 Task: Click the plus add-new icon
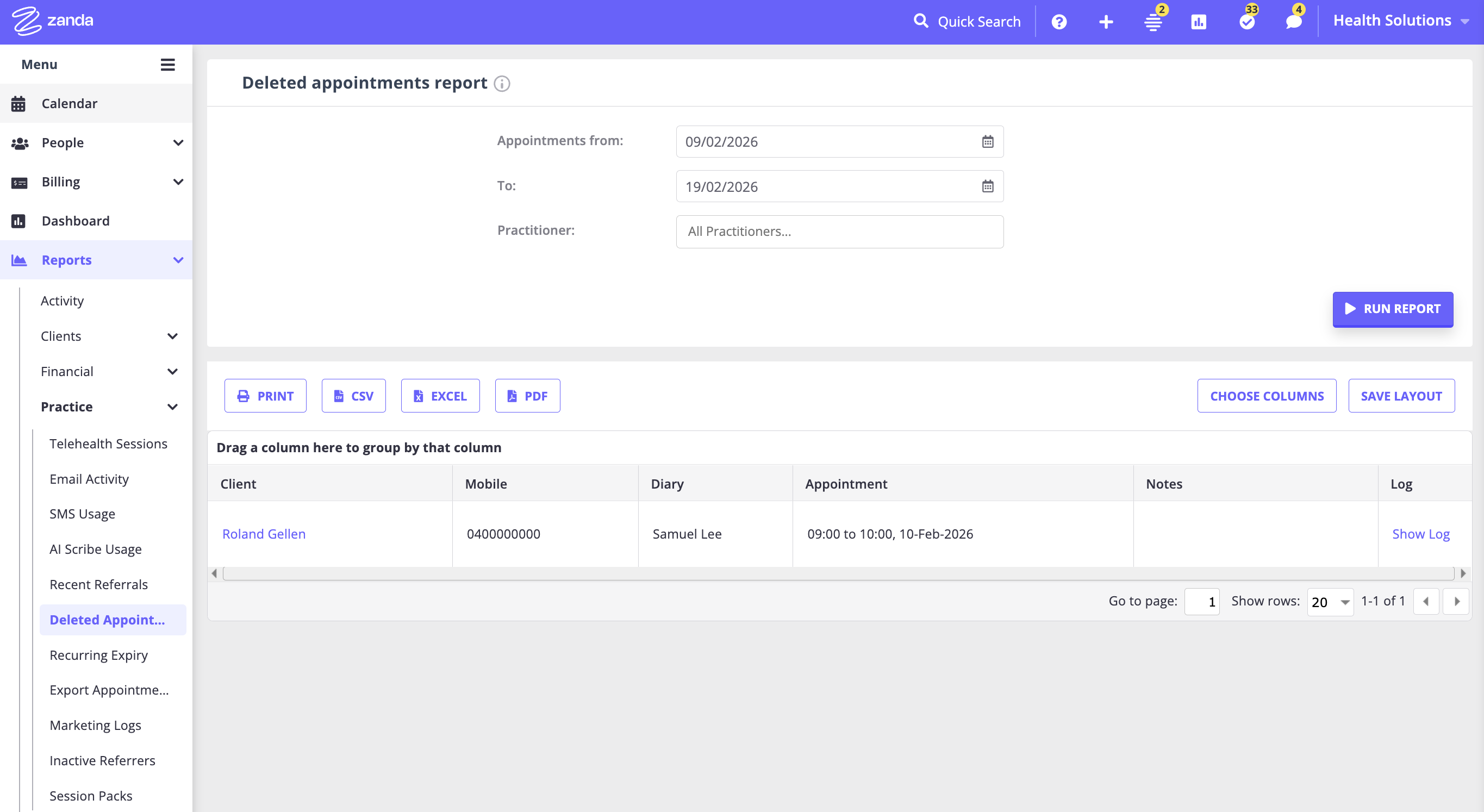tap(1106, 22)
